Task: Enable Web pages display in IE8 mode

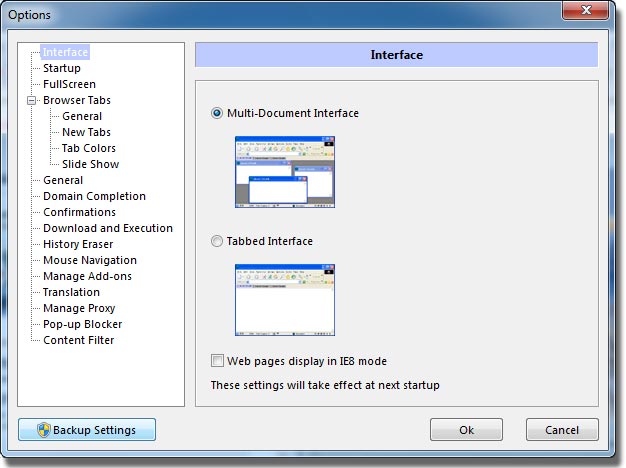Action: pyautogui.click(x=217, y=361)
